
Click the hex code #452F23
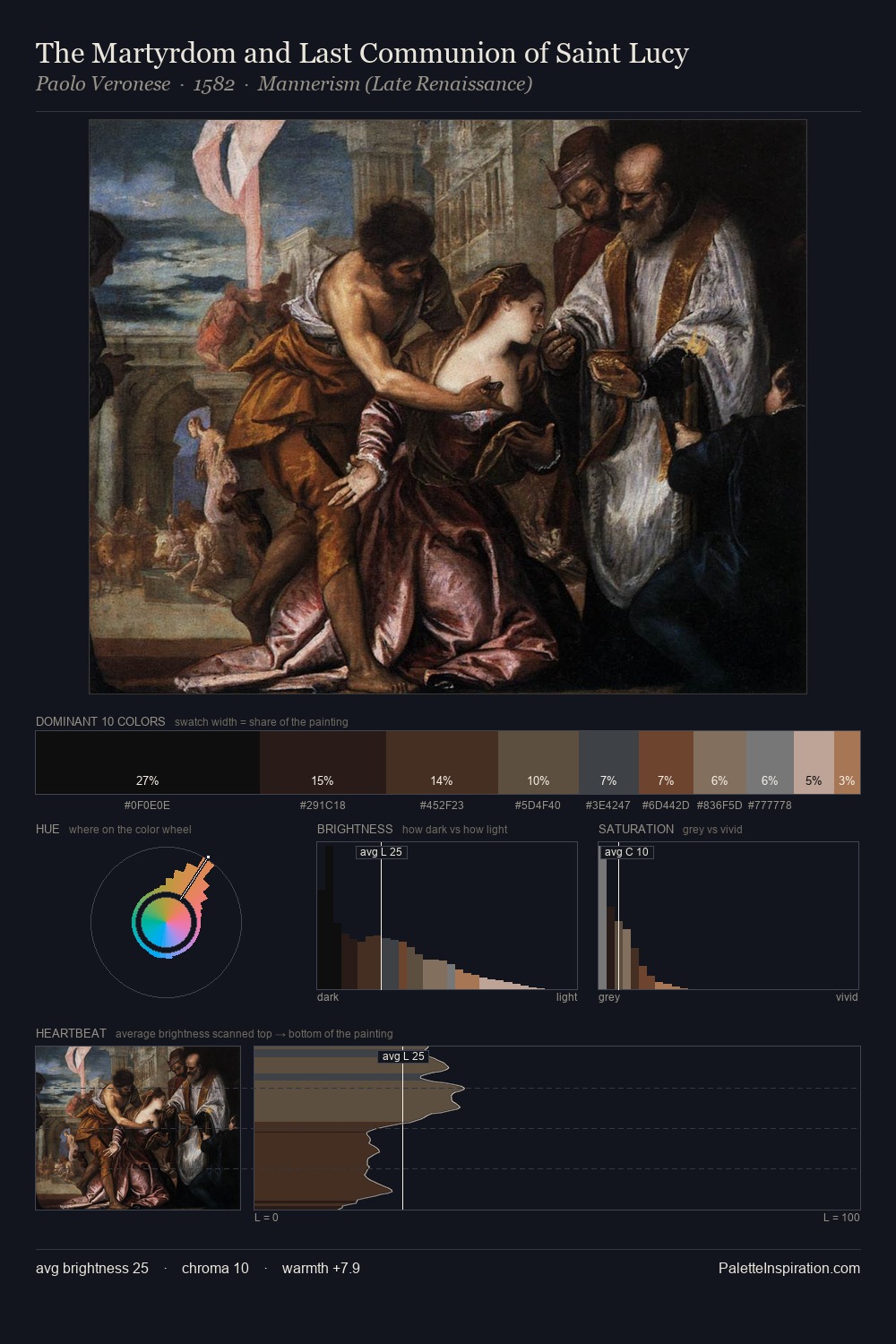[442, 806]
